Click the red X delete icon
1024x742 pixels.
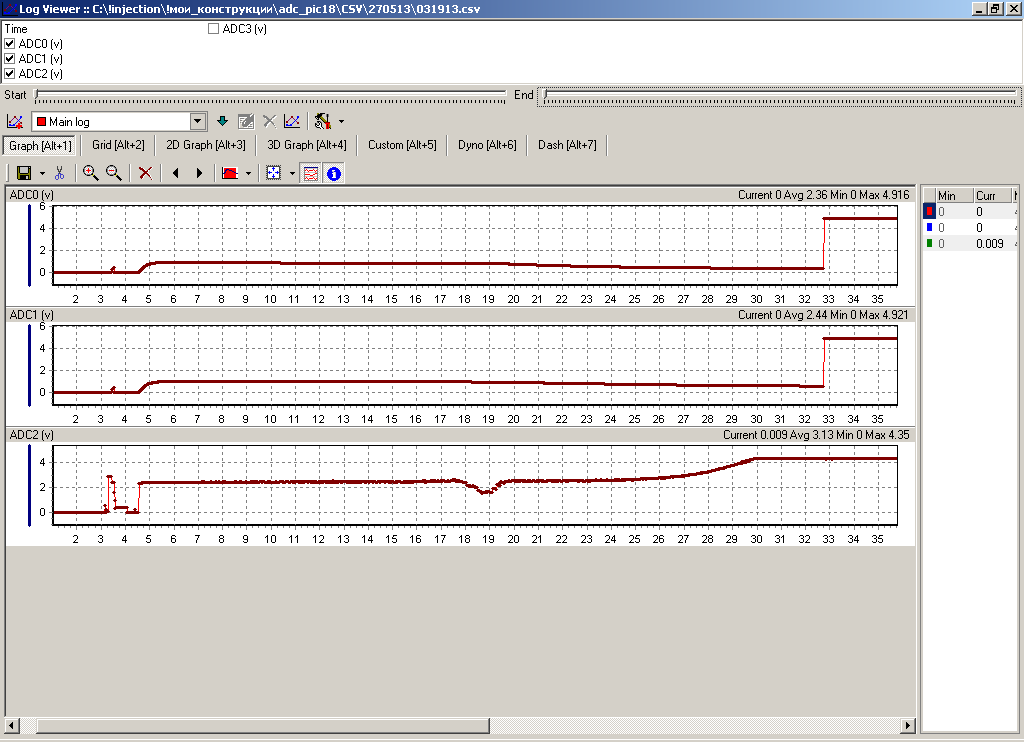(145, 173)
